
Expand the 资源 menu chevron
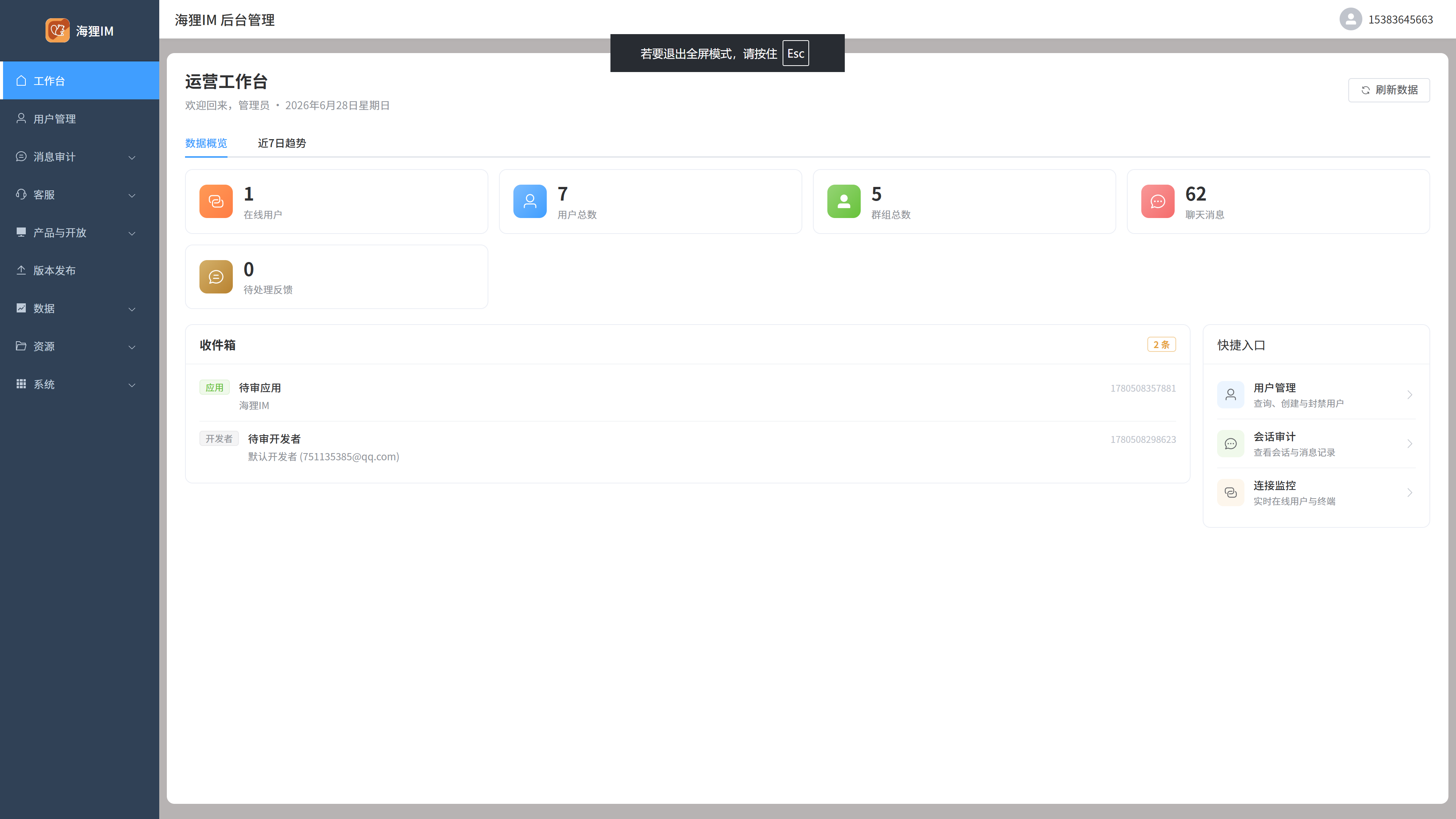[x=132, y=347]
